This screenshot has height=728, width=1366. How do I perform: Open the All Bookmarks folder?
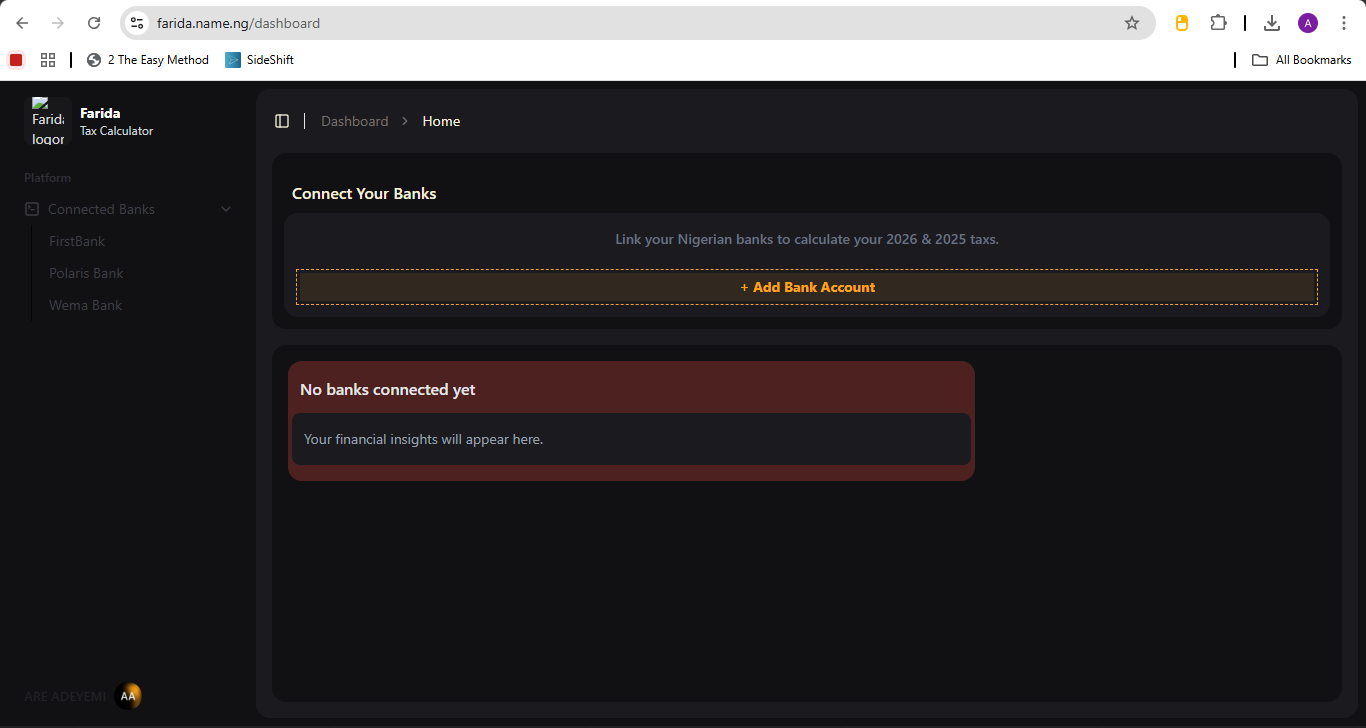pos(1302,60)
